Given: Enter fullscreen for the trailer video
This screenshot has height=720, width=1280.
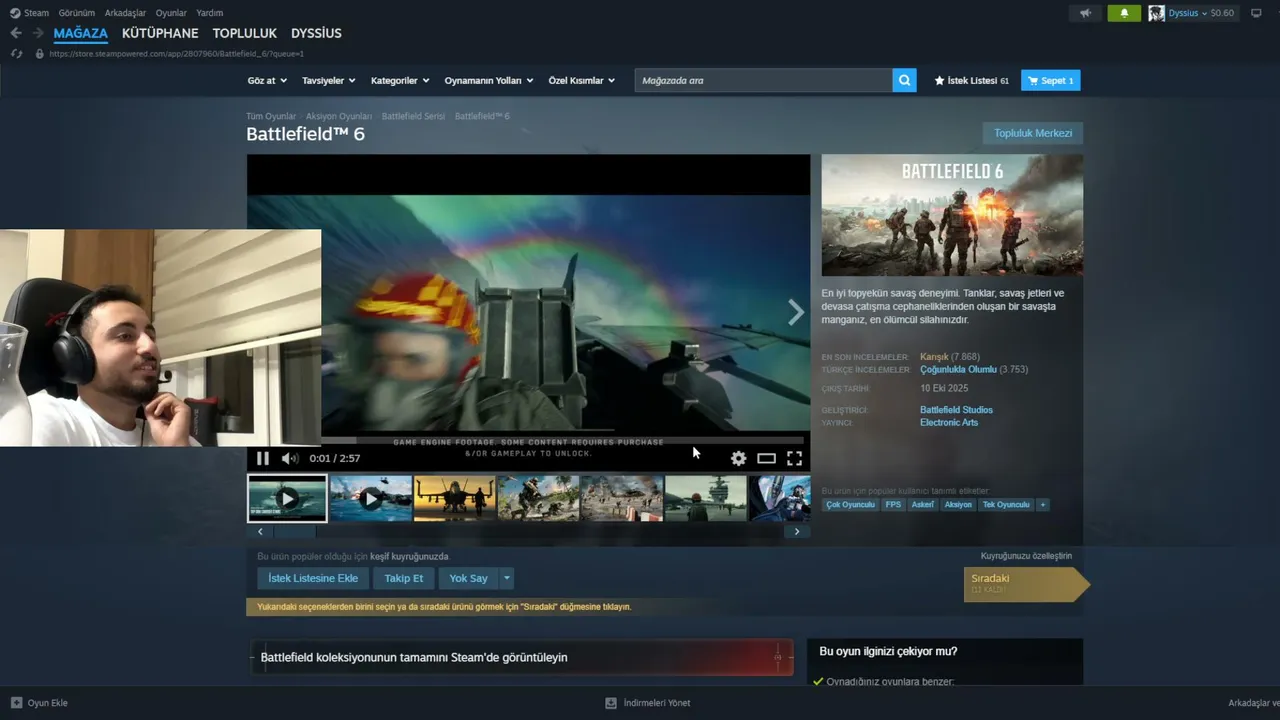Looking at the screenshot, I should coord(794,458).
